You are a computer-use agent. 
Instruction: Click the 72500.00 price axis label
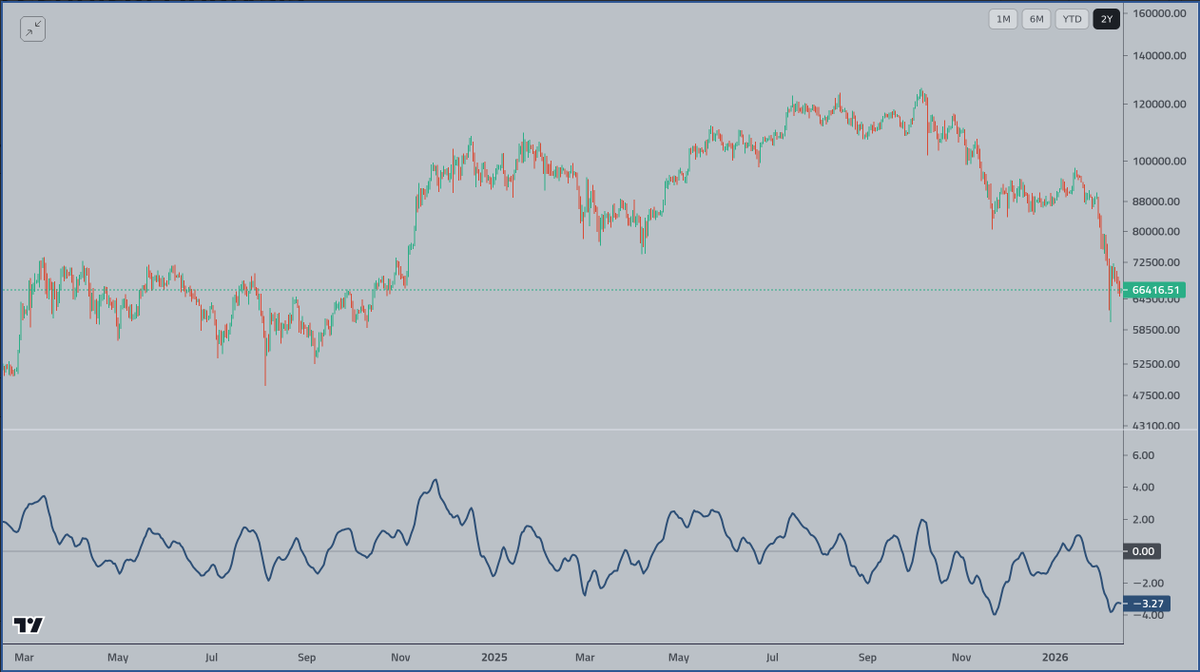coord(1158,262)
